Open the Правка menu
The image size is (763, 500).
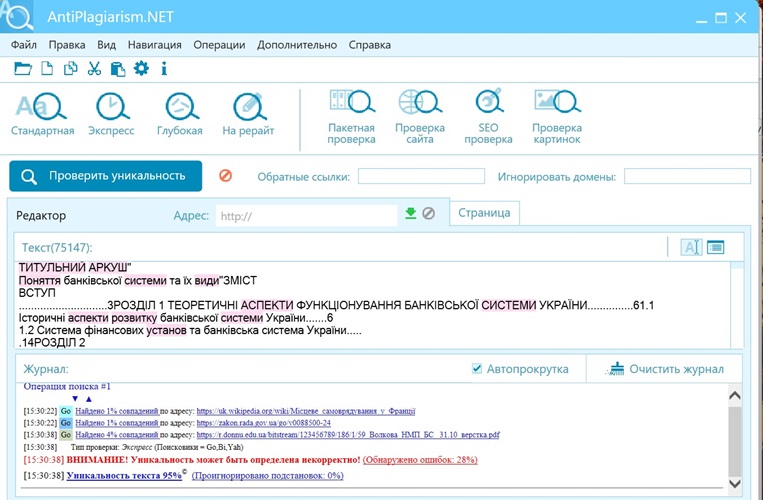click(x=67, y=45)
